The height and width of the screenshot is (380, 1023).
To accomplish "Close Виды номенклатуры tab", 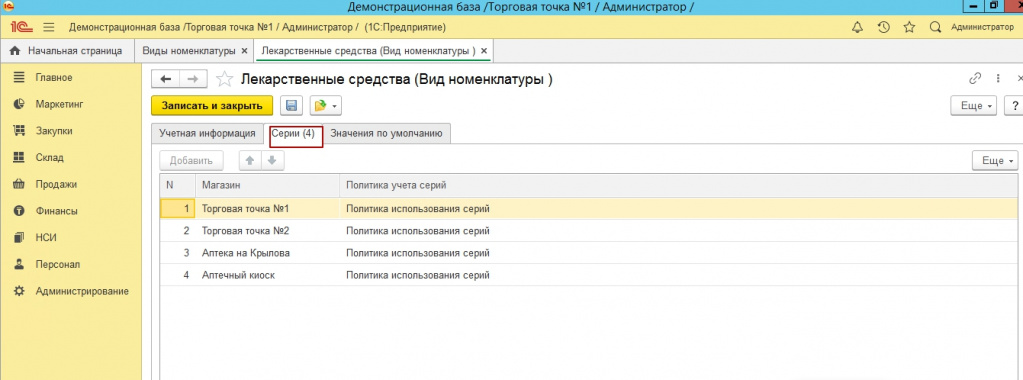I will [x=244, y=51].
